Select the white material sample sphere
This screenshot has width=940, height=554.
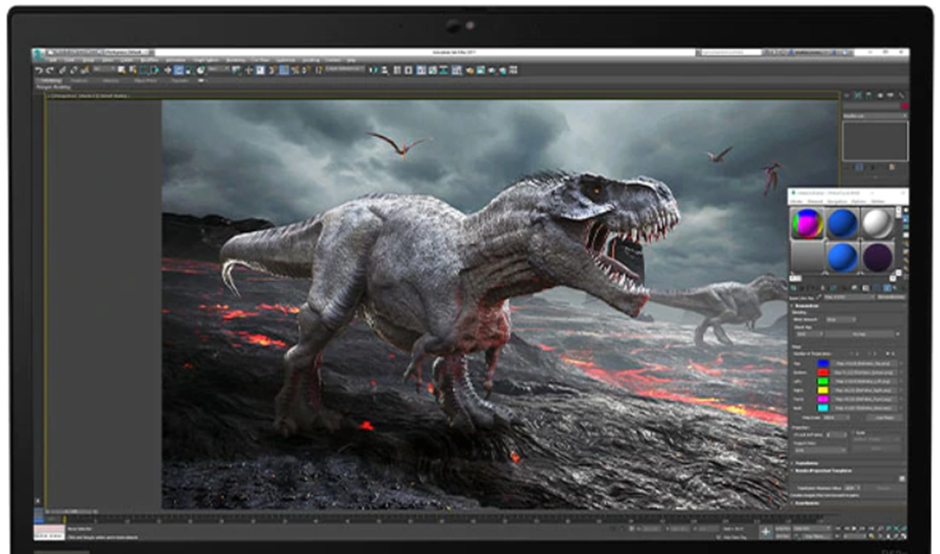(x=878, y=223)
